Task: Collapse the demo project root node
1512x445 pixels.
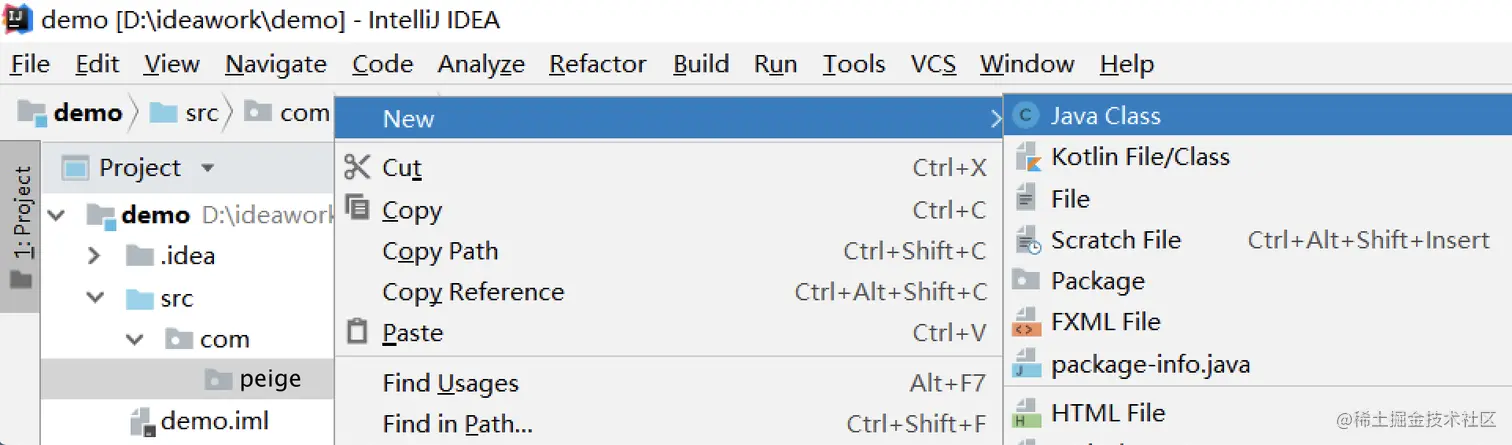Action: point(57,215)
